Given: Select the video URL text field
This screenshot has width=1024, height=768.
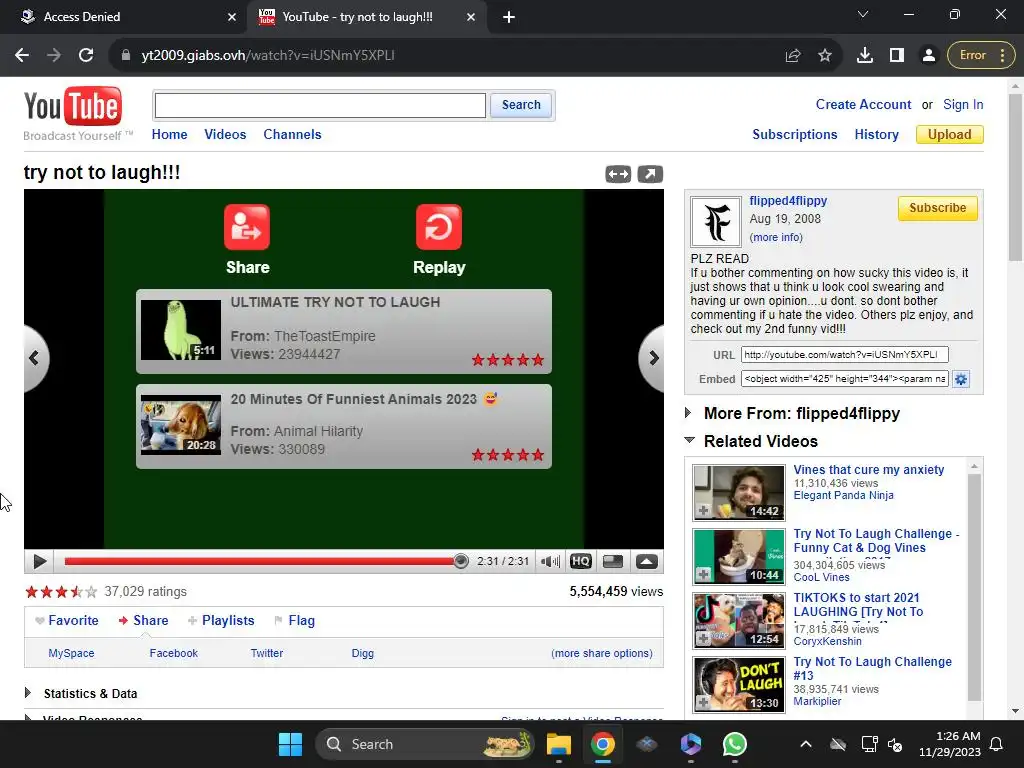Looking at the screenshot, I should [x=844, y=355].
